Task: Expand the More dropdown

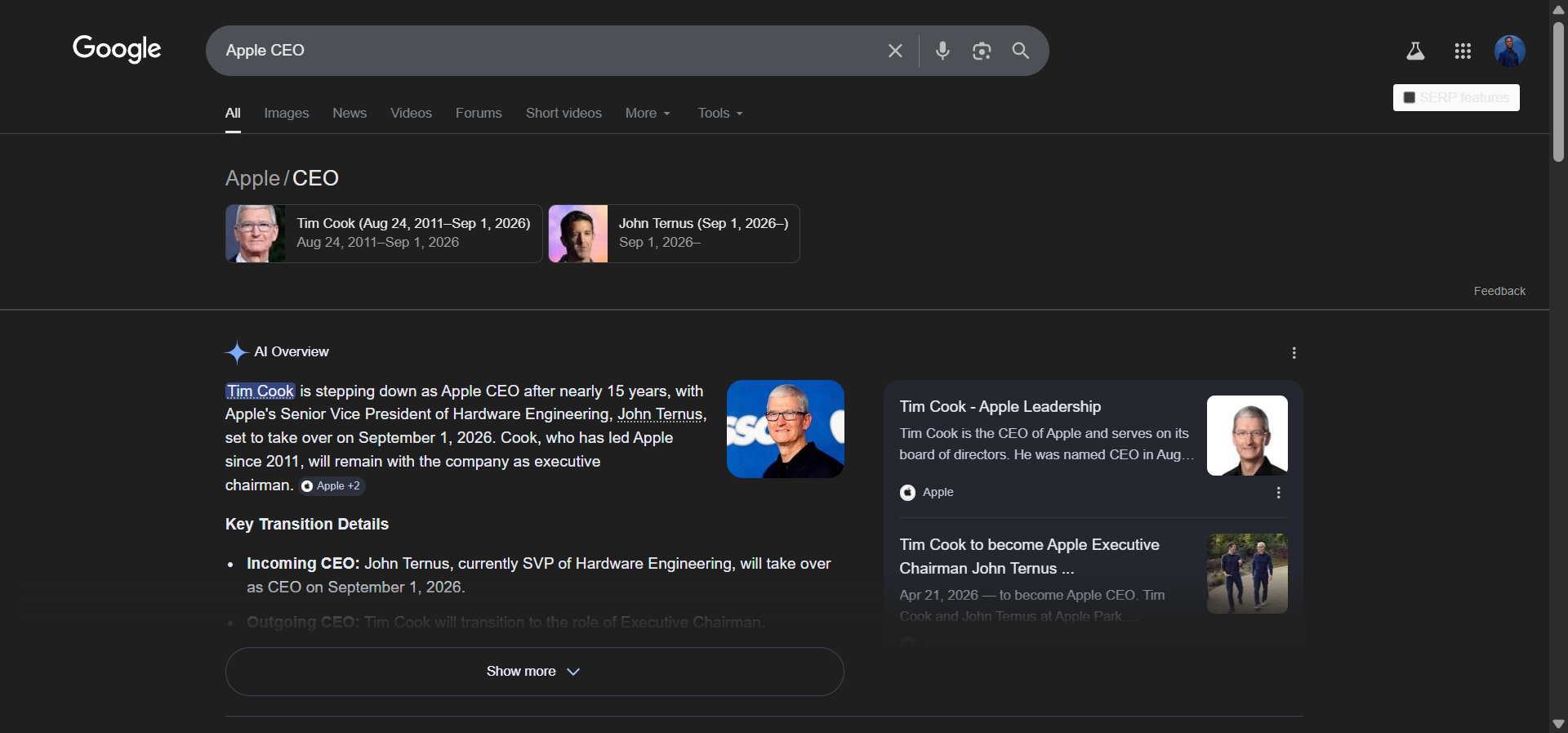Action: (648, 114)
